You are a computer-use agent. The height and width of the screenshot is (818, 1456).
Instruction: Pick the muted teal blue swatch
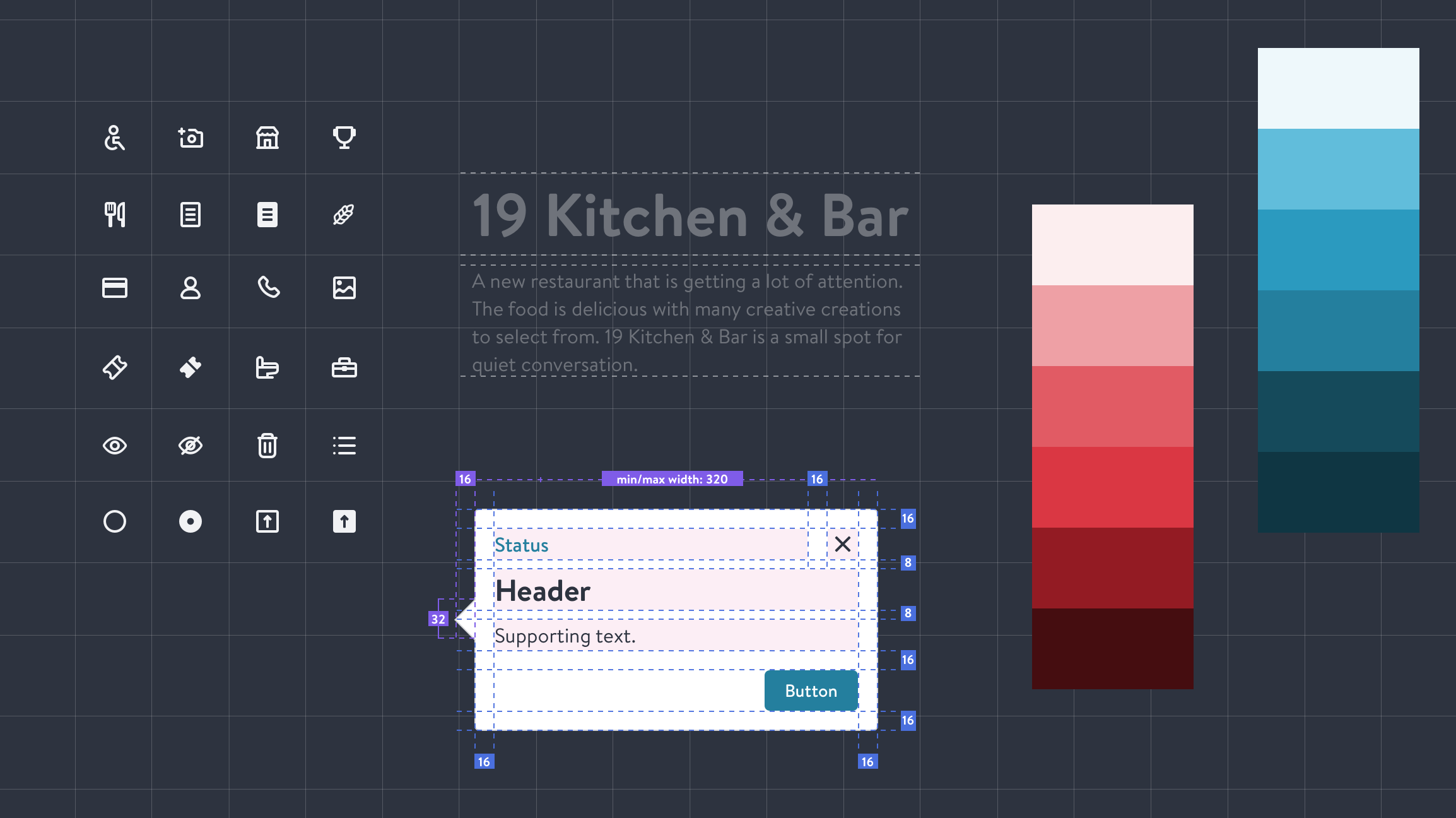pyautogui.click(x=1339, y=331)
